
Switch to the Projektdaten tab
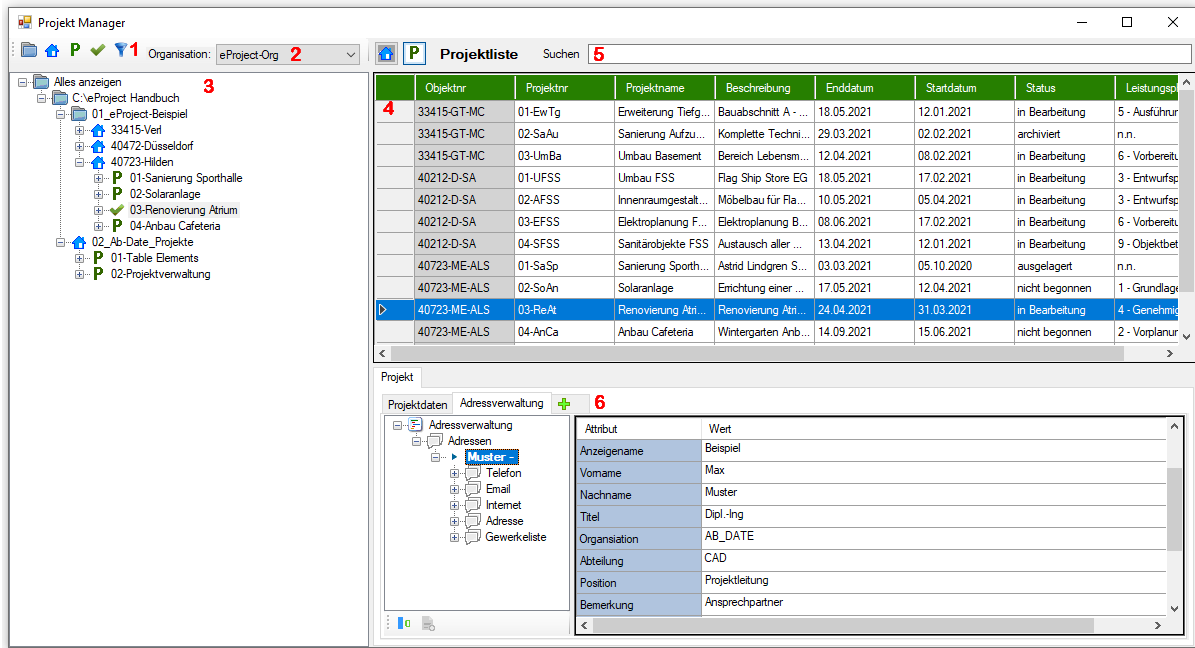tap(417, 404)
